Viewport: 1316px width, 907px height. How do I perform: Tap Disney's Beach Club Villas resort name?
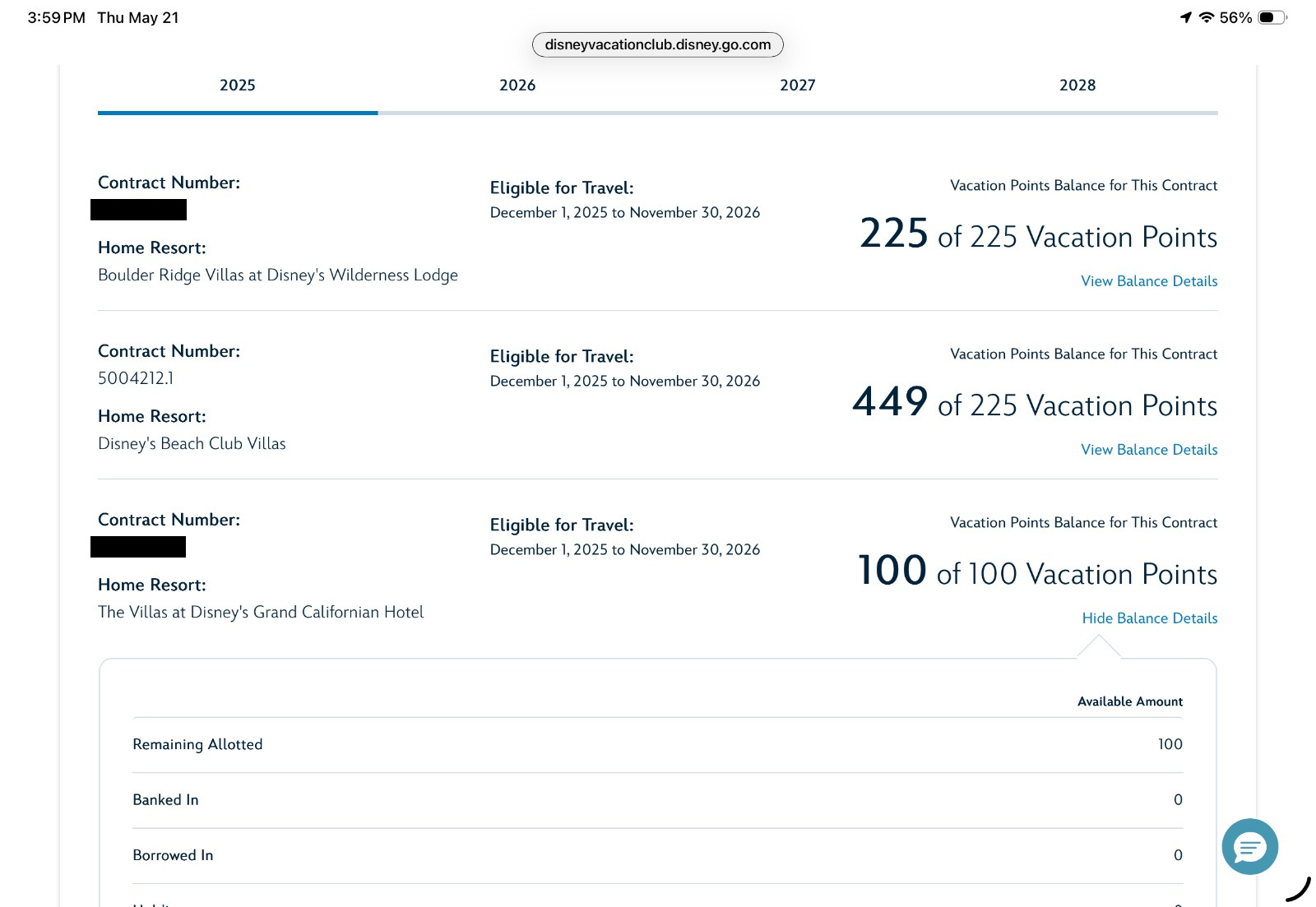[x=192, y=444]
